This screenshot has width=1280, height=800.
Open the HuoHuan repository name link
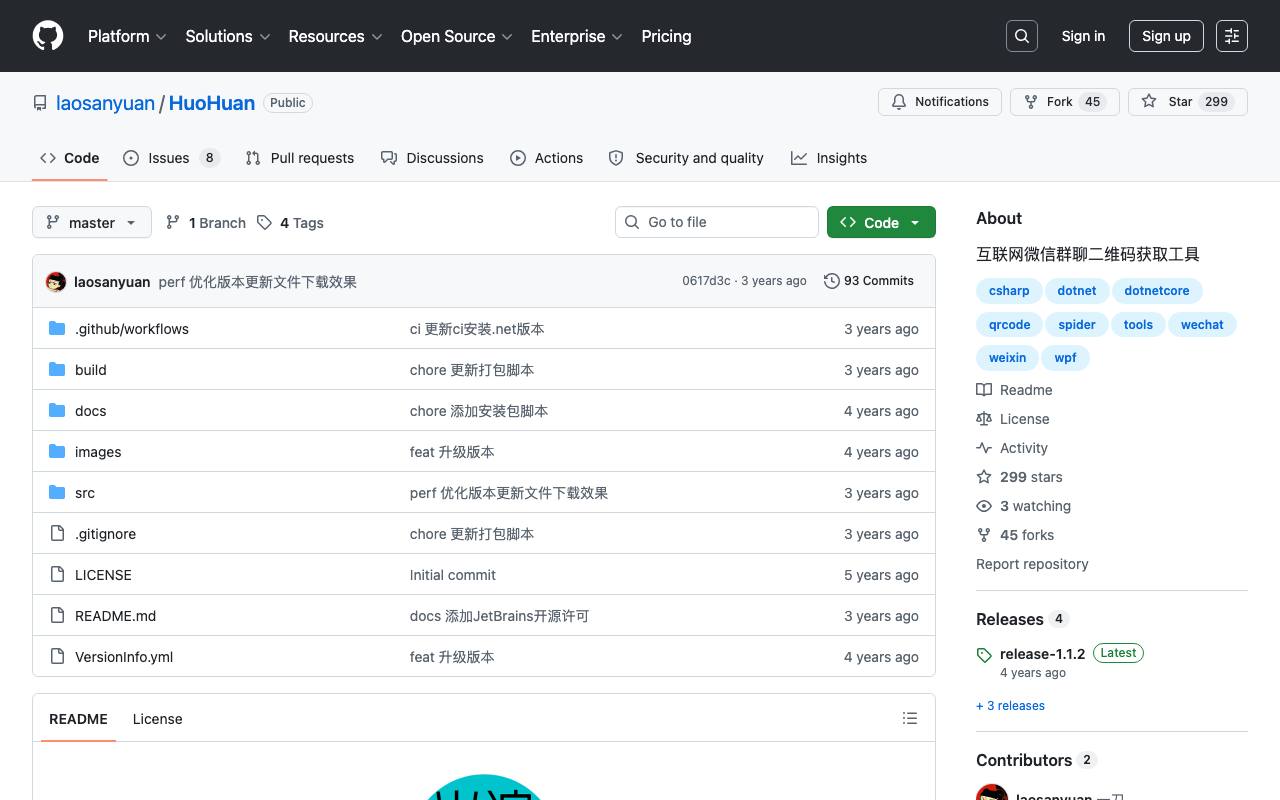pos(212,103)
